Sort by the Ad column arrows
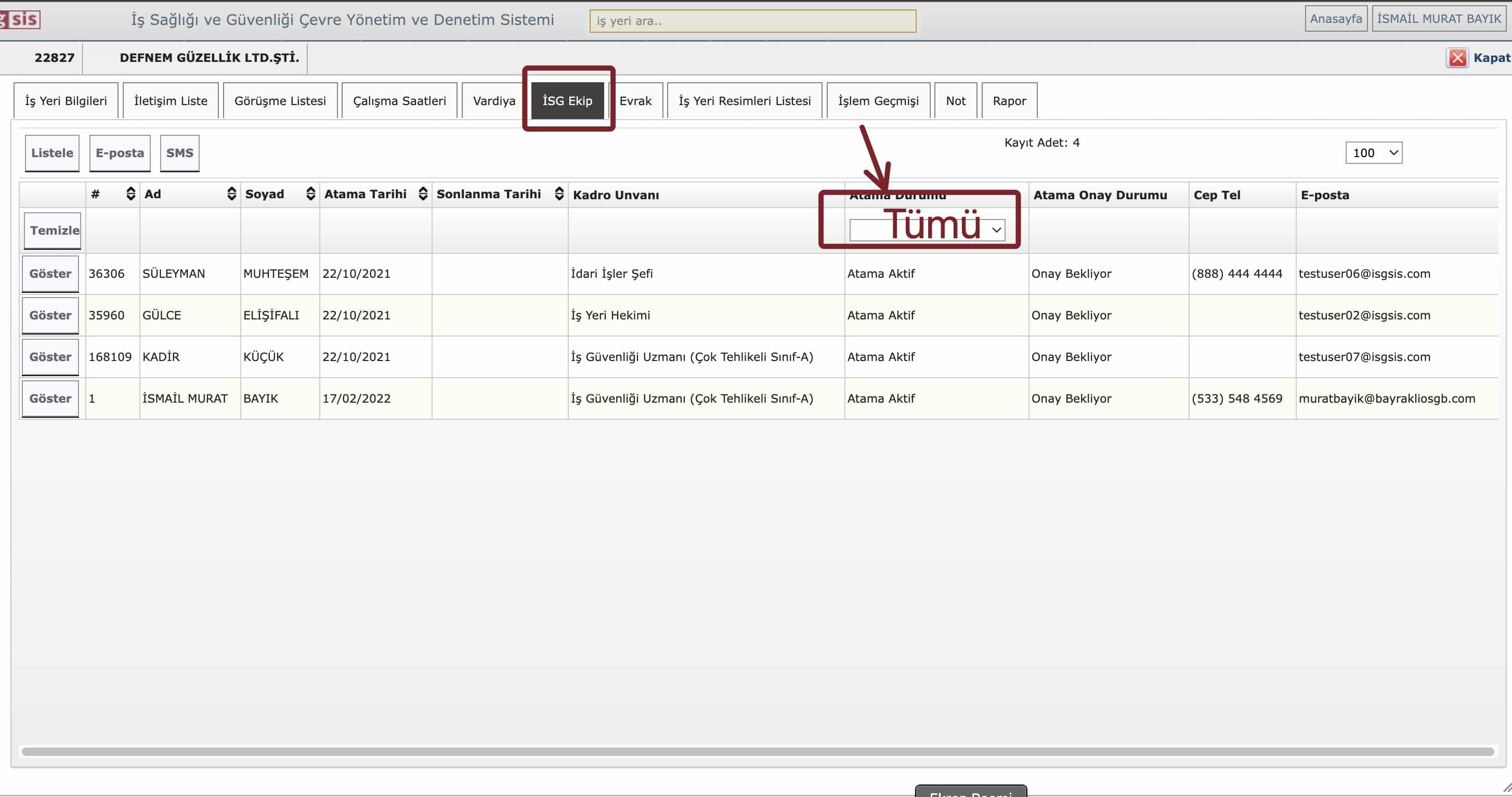This screenshot has height=797, width=1512. [231, 194]
